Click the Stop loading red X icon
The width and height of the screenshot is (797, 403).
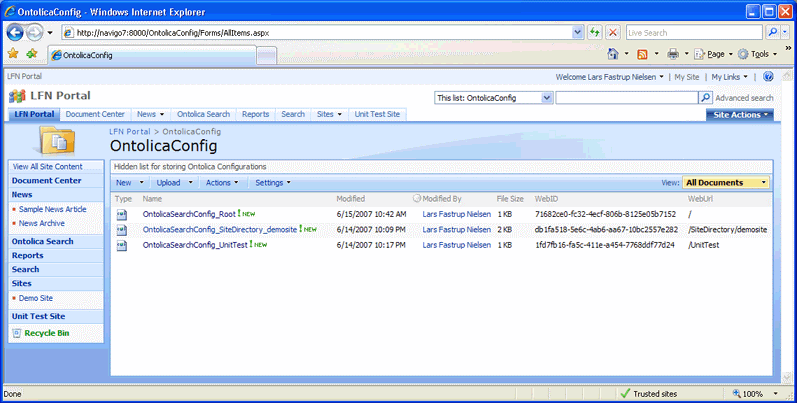613,33
